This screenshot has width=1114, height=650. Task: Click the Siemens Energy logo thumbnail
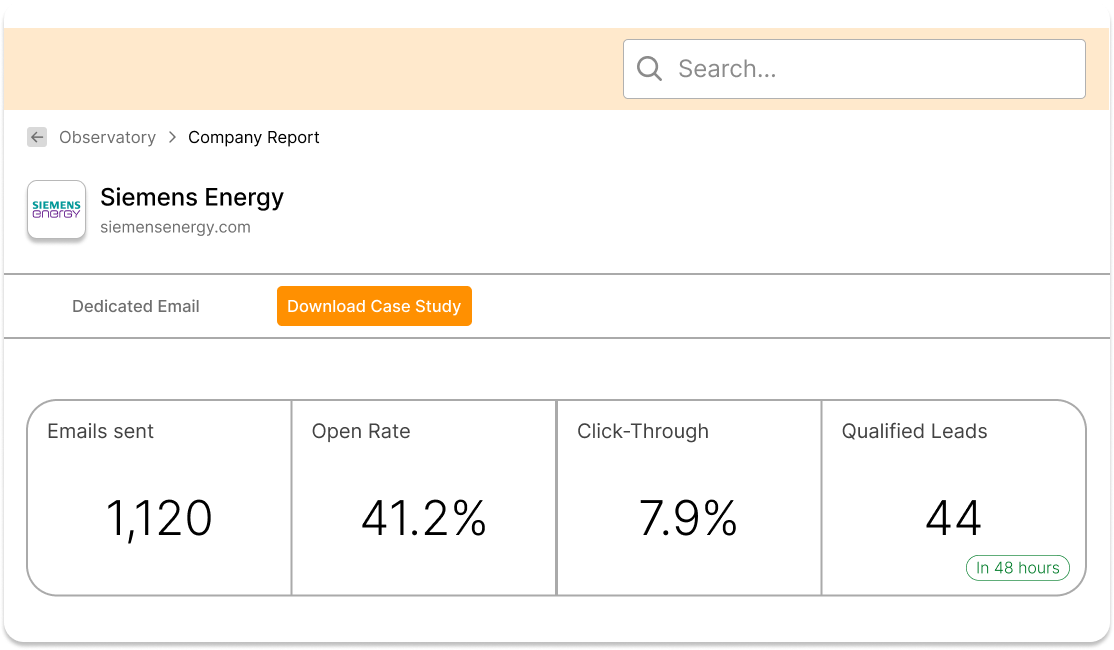56,210
